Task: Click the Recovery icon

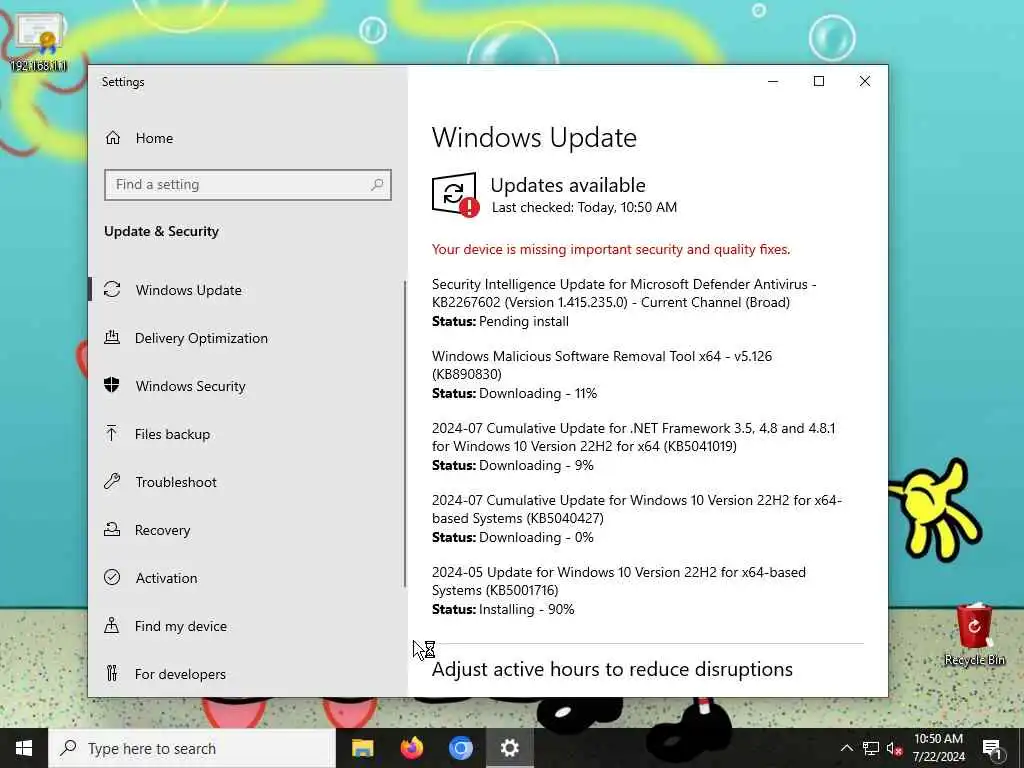Action: (112, 530)
